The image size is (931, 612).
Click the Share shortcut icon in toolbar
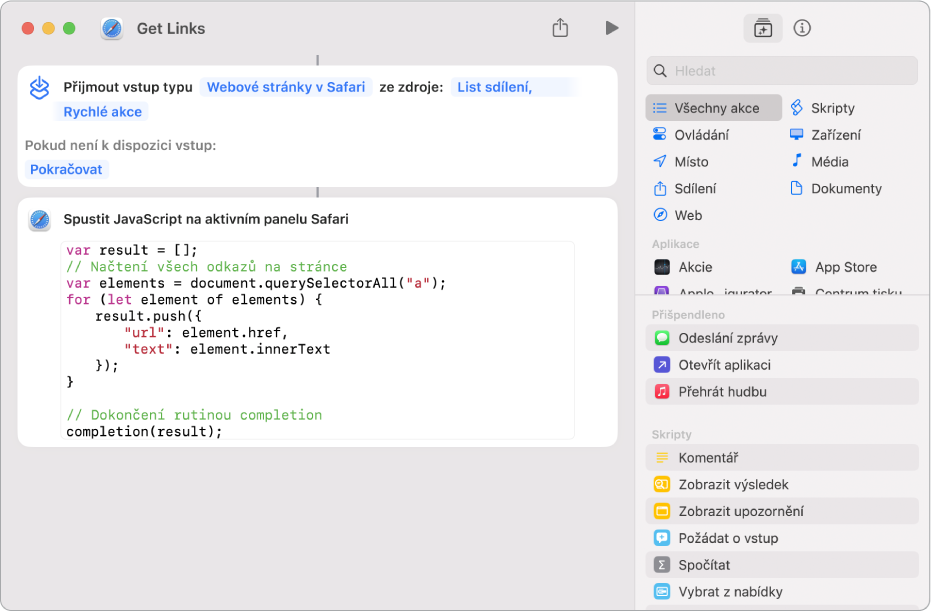[x=560, y=28]
